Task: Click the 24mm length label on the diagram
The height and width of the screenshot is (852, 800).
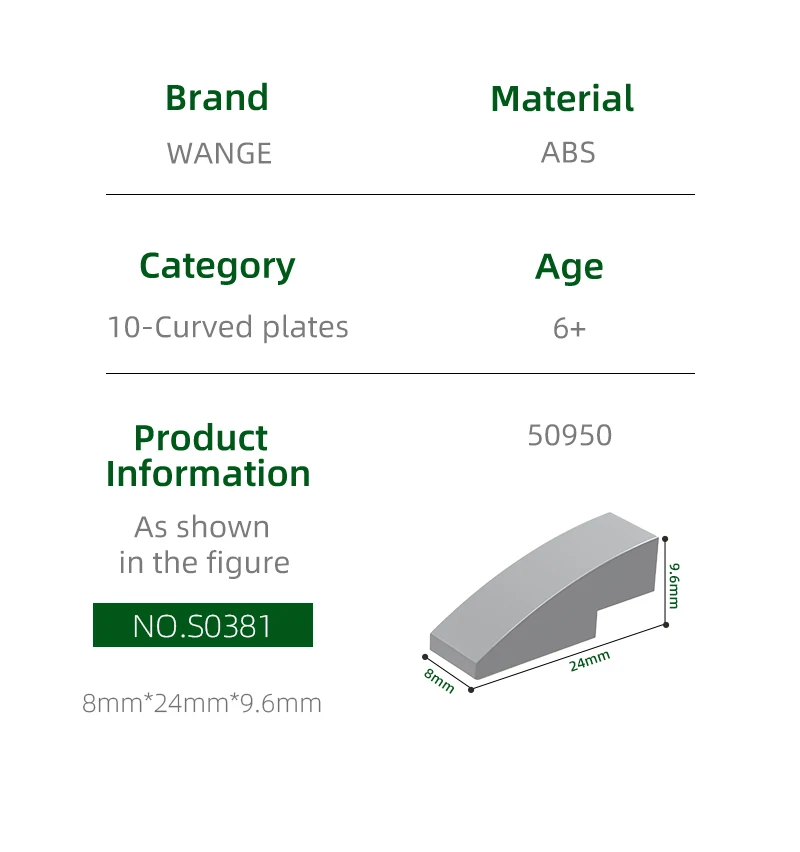Action: pos(590,660)
